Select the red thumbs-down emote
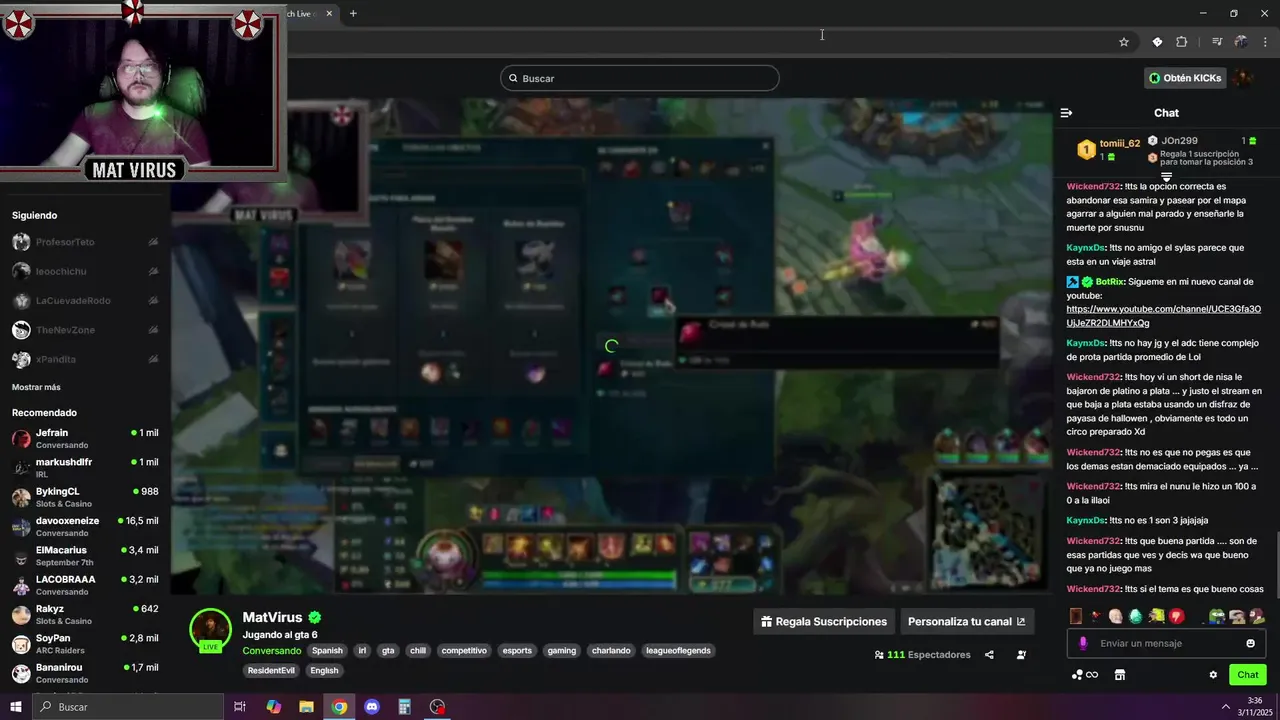1280x720 pixels. tap(1177, 616)
